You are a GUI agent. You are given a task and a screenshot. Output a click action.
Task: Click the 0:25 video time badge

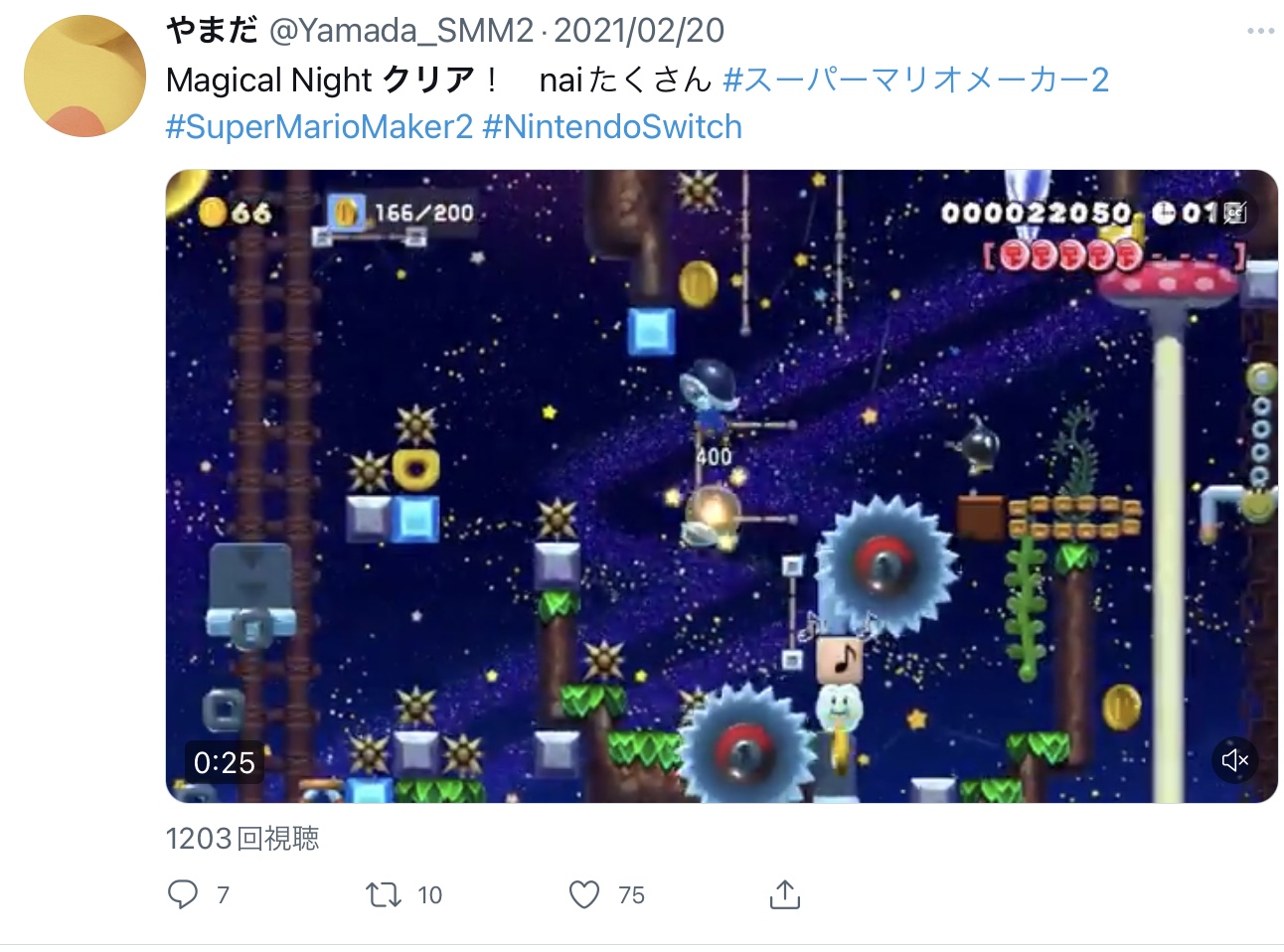(x=225, y=762)
